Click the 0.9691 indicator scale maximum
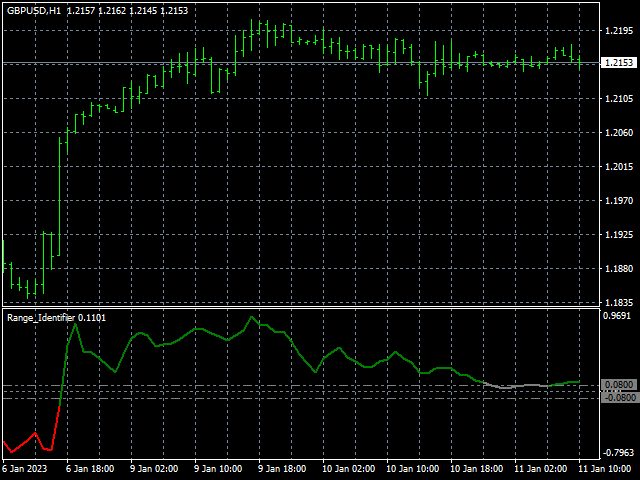Image resolution: width=640 pixels, height=480 pixels. pyautogui.click(x=618, y=316)
